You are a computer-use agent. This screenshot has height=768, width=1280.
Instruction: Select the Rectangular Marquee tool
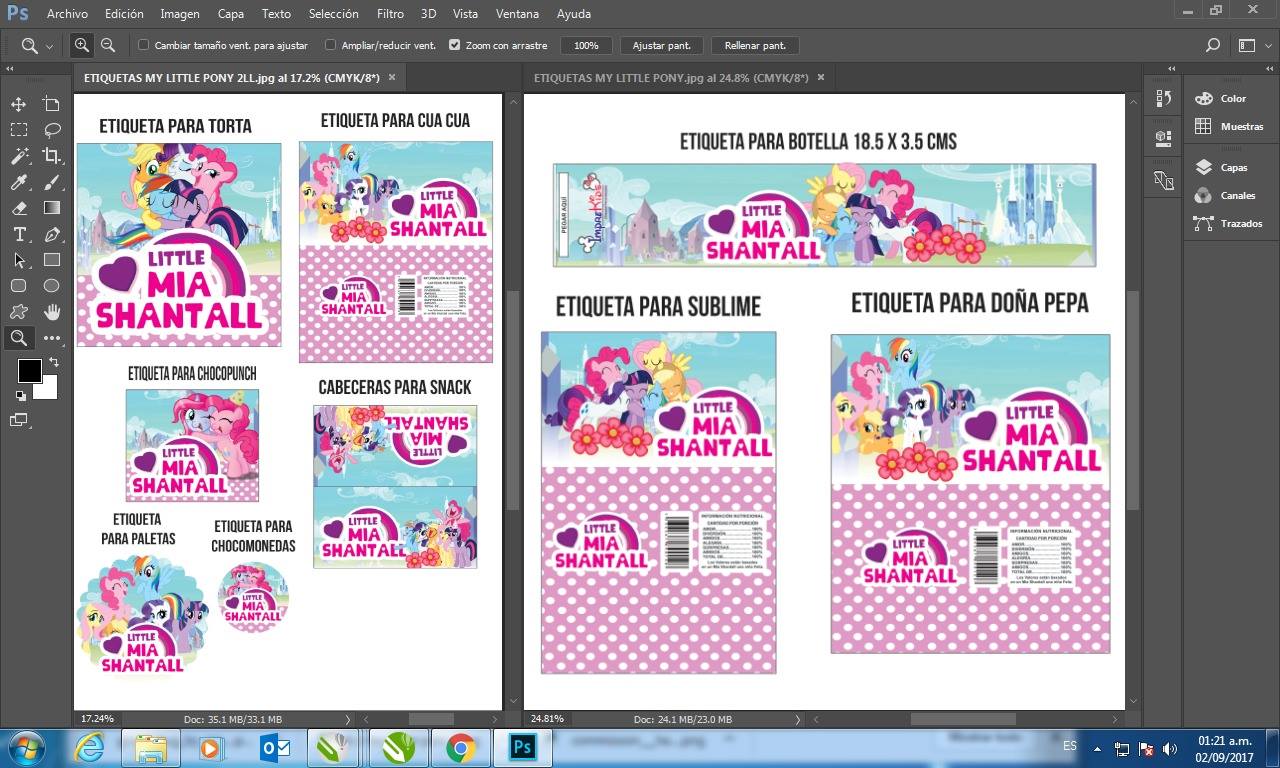tap(18, 130)
